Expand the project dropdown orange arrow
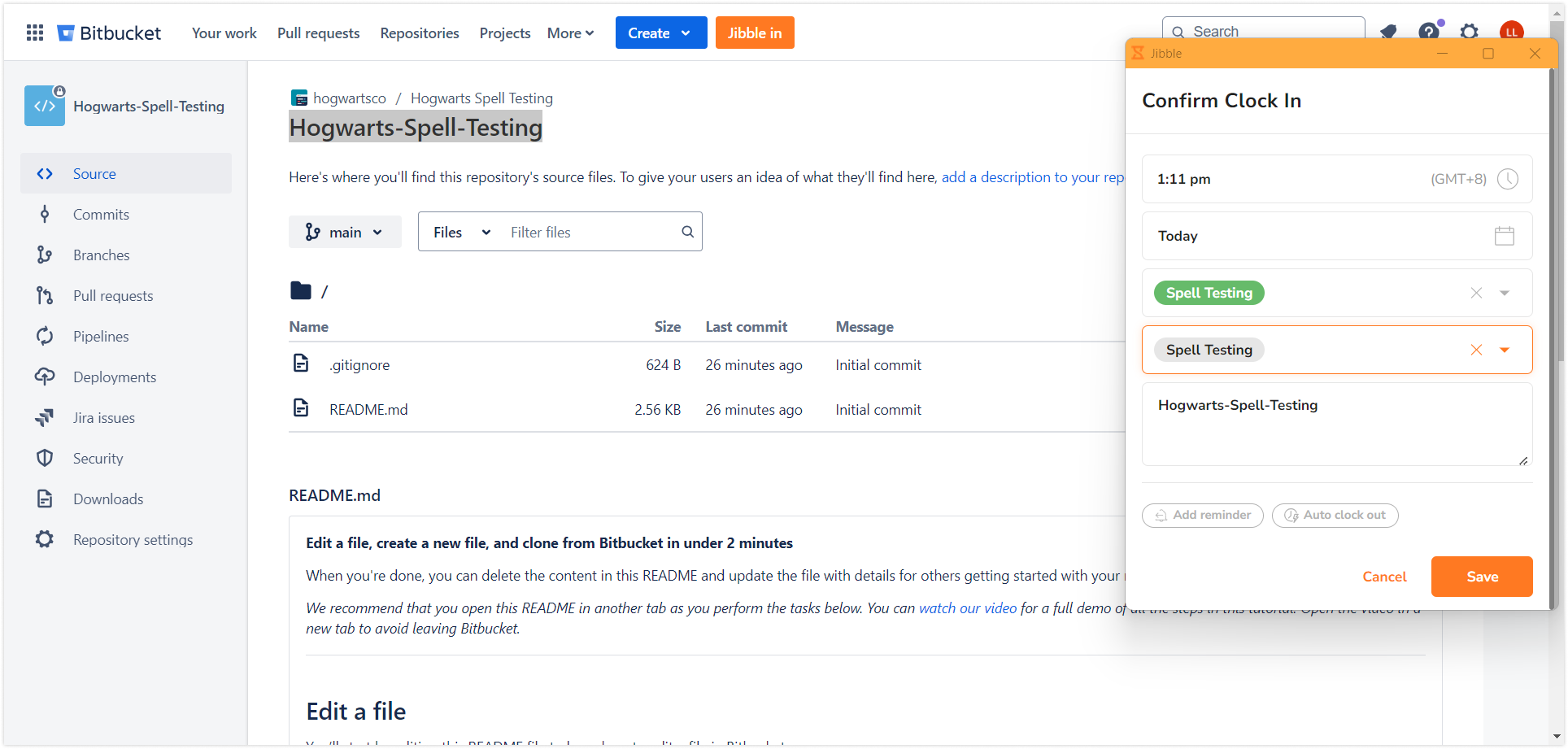This screenshot has height=749, width=1568. coord(1505,350)
